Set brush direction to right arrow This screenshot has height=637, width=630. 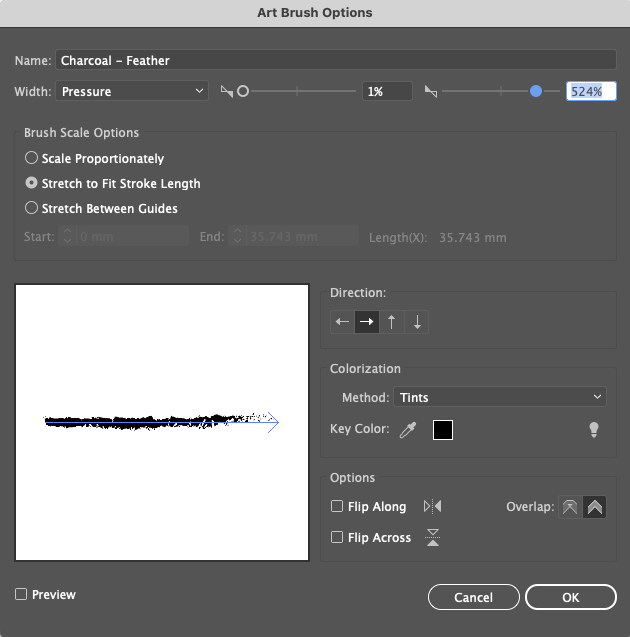click(x=367, y=322)
